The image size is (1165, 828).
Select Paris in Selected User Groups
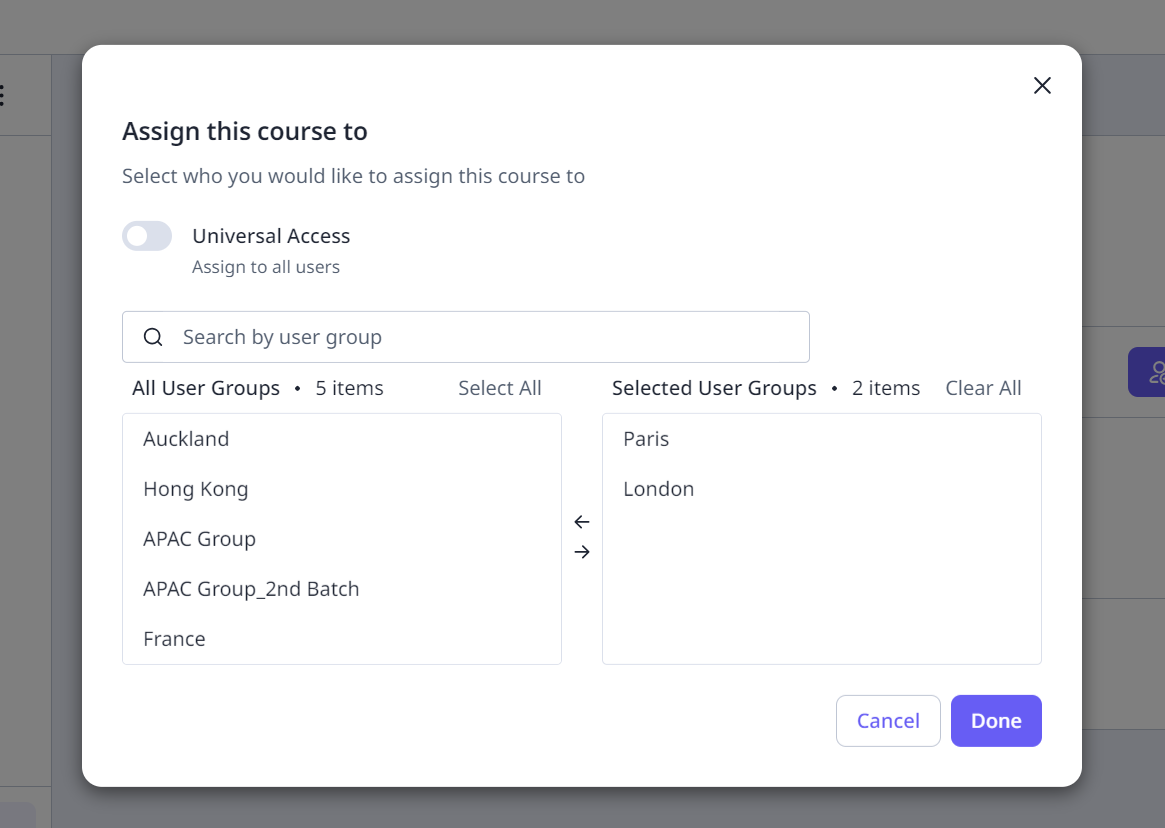(646, 438)
